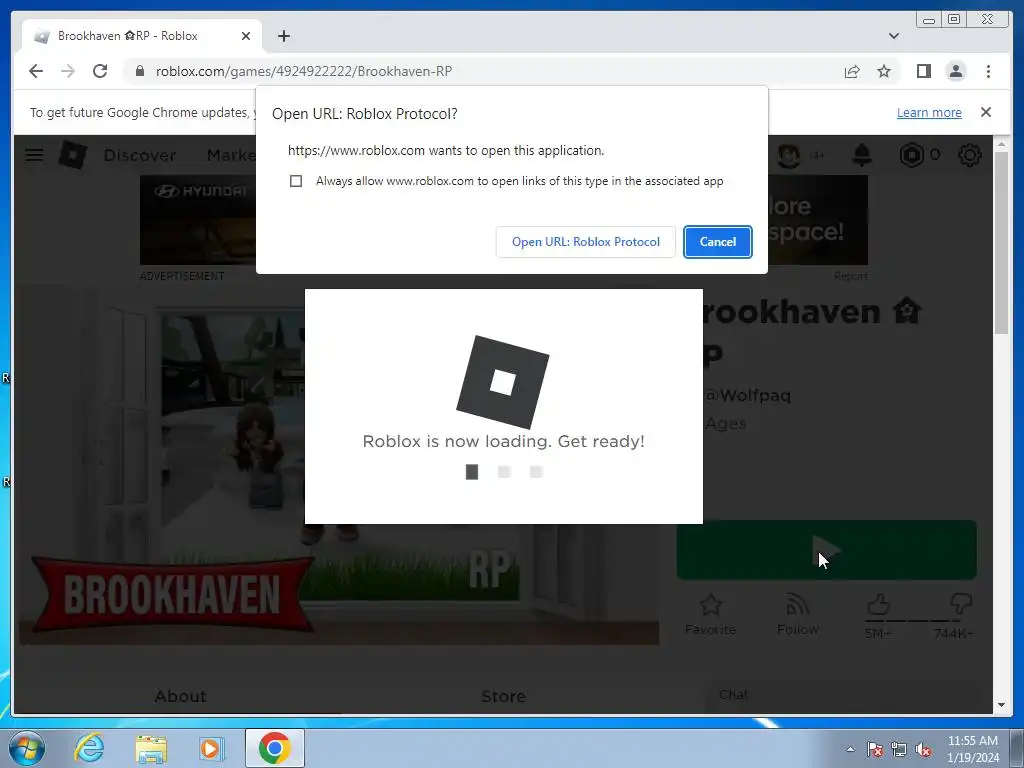The height and width of the screenshot is (768, 1024).
Task: Click the green Play button
Action: tap(826, 550)
